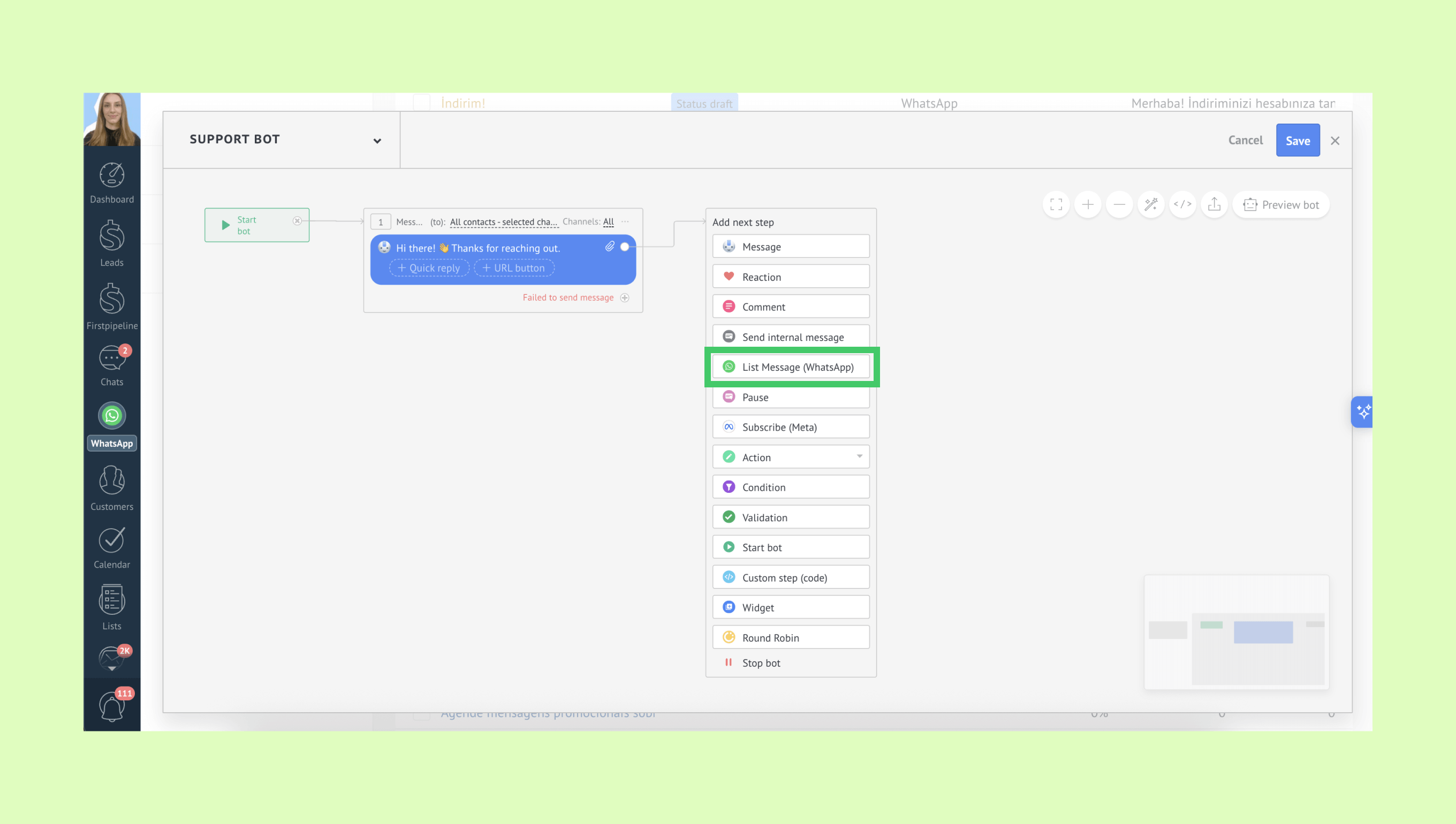Open the AI assistant sparkle button

(1363, 411)
